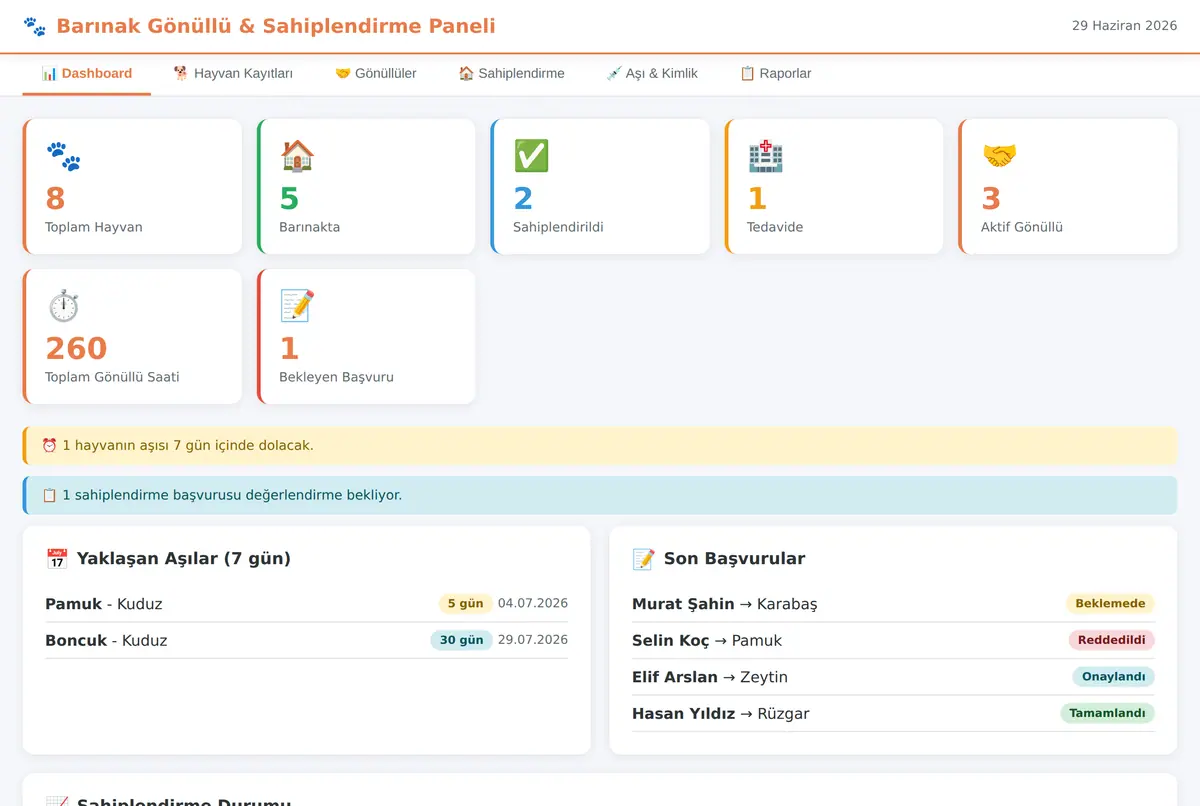This screenshot has height=806, width=1200.
Task: Click the green checkmark icon on Sahiplendirildi card
Action: click(x=531, y=156)
